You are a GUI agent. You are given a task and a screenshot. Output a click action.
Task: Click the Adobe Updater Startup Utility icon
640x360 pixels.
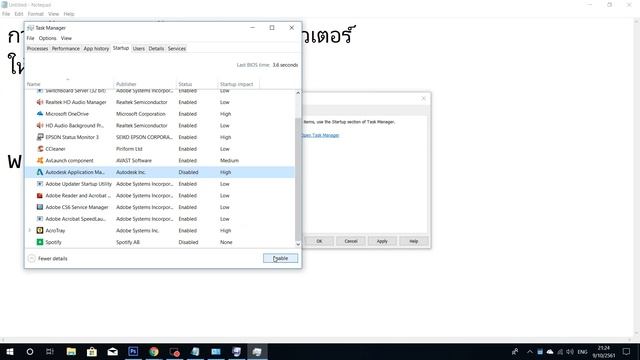coord(40,184)
